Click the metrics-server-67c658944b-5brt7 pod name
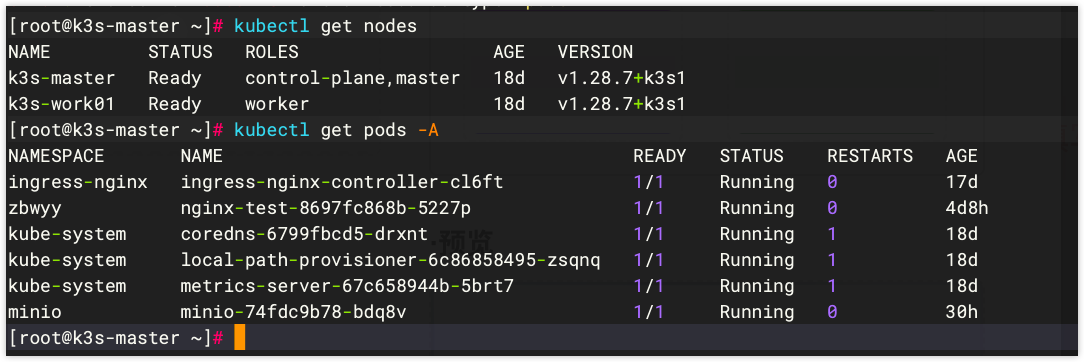This screenshot has height=362, width=1084. pyautogui.click(x=347, y=286)
